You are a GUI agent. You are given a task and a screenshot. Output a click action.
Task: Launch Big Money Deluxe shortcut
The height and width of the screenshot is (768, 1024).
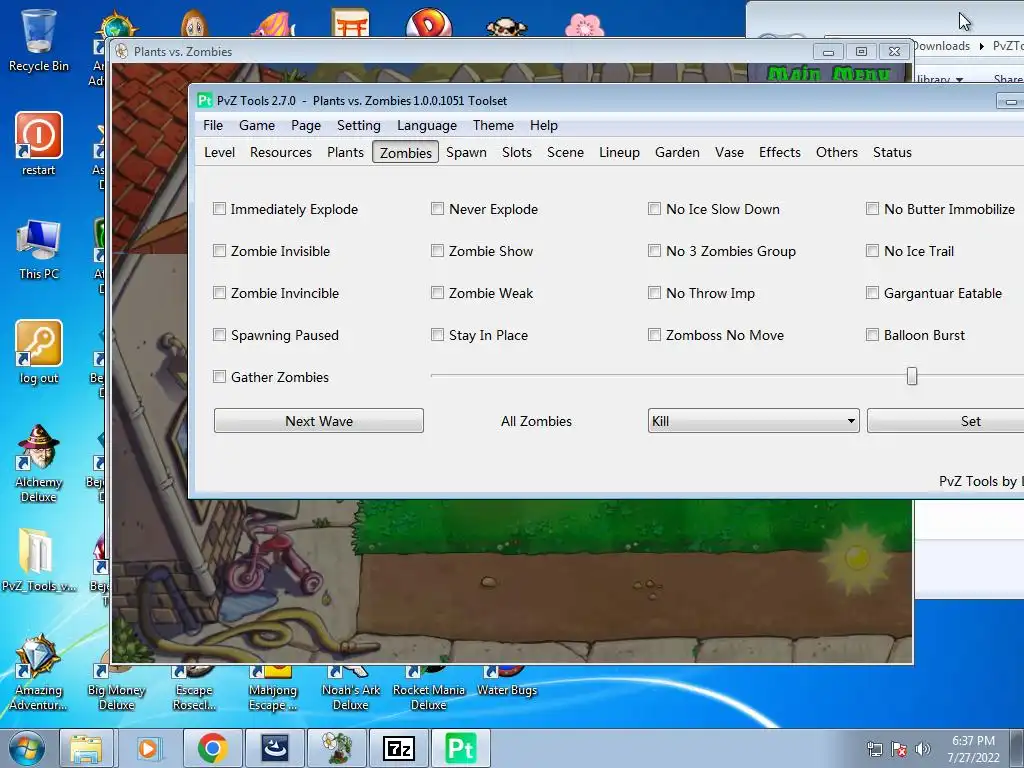[116, 689]
